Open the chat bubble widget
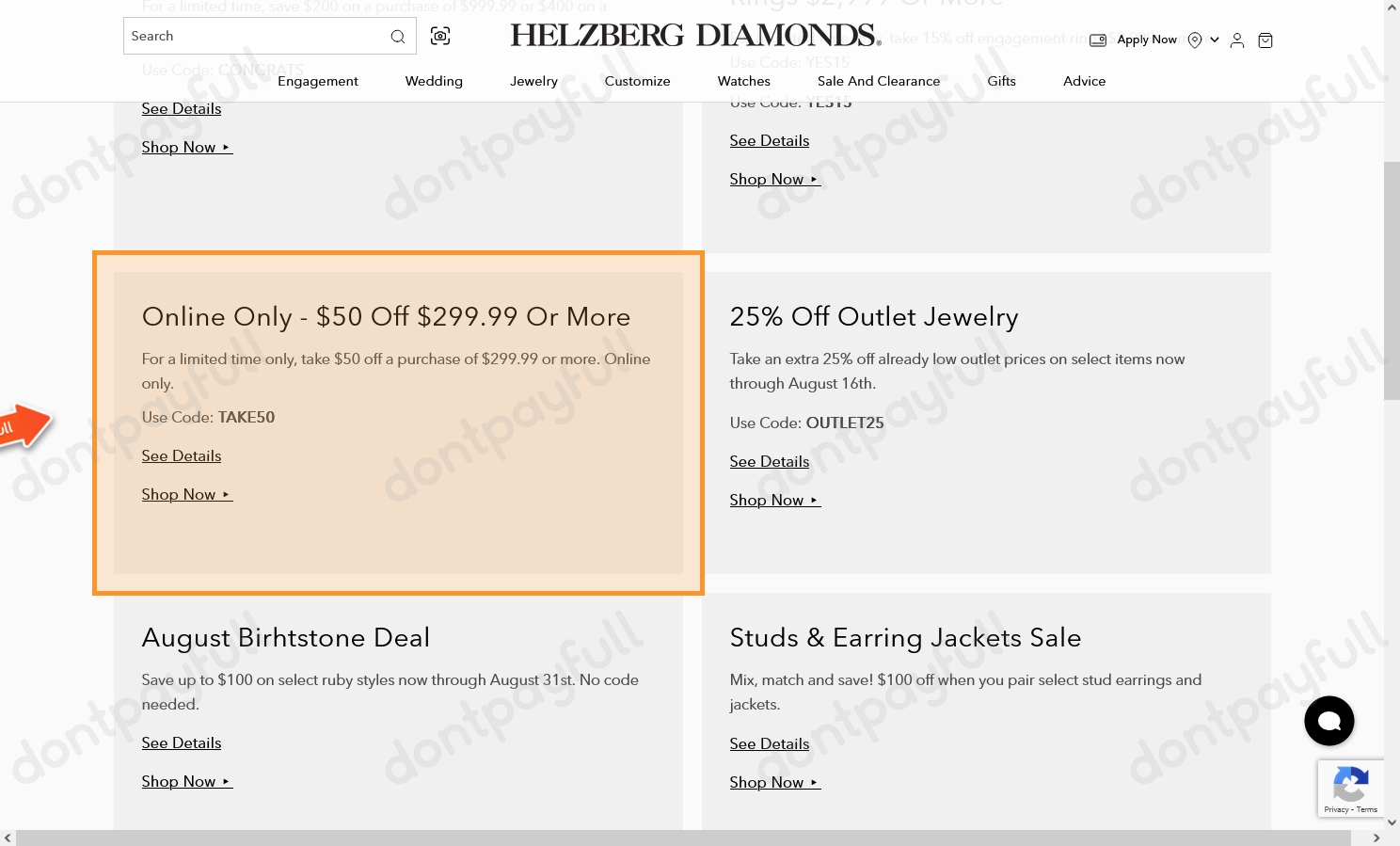The height and width of the screenshot is (846, 1400). pos(1329,721)
